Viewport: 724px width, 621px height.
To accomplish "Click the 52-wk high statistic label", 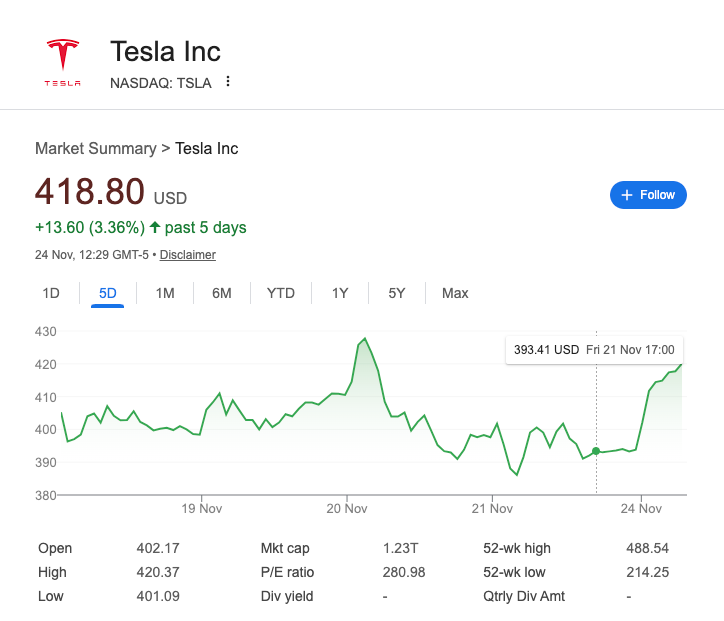I will pos(517,548).
